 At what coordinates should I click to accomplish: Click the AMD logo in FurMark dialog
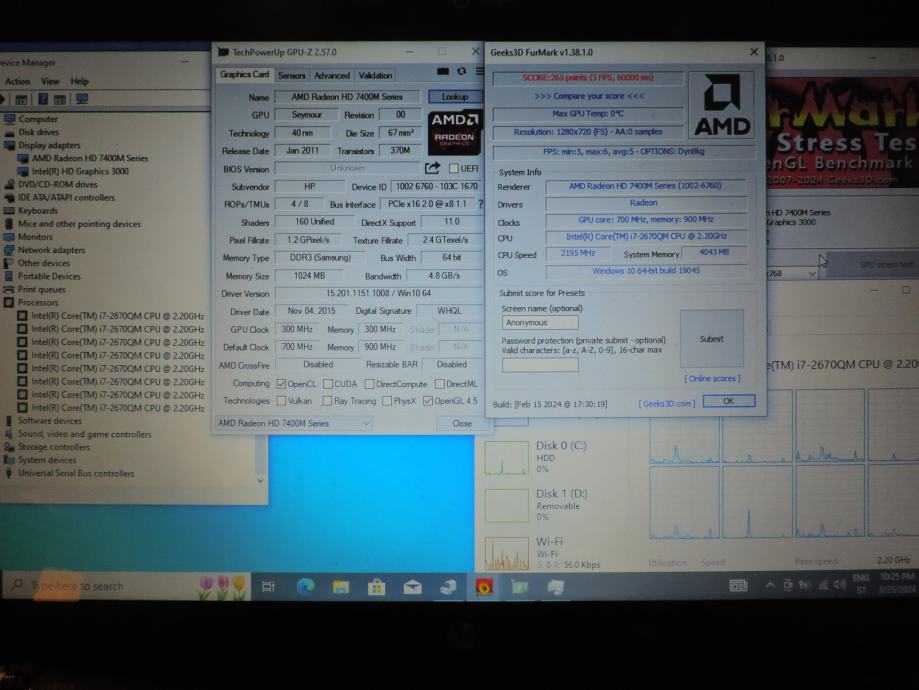click(722, 106)
